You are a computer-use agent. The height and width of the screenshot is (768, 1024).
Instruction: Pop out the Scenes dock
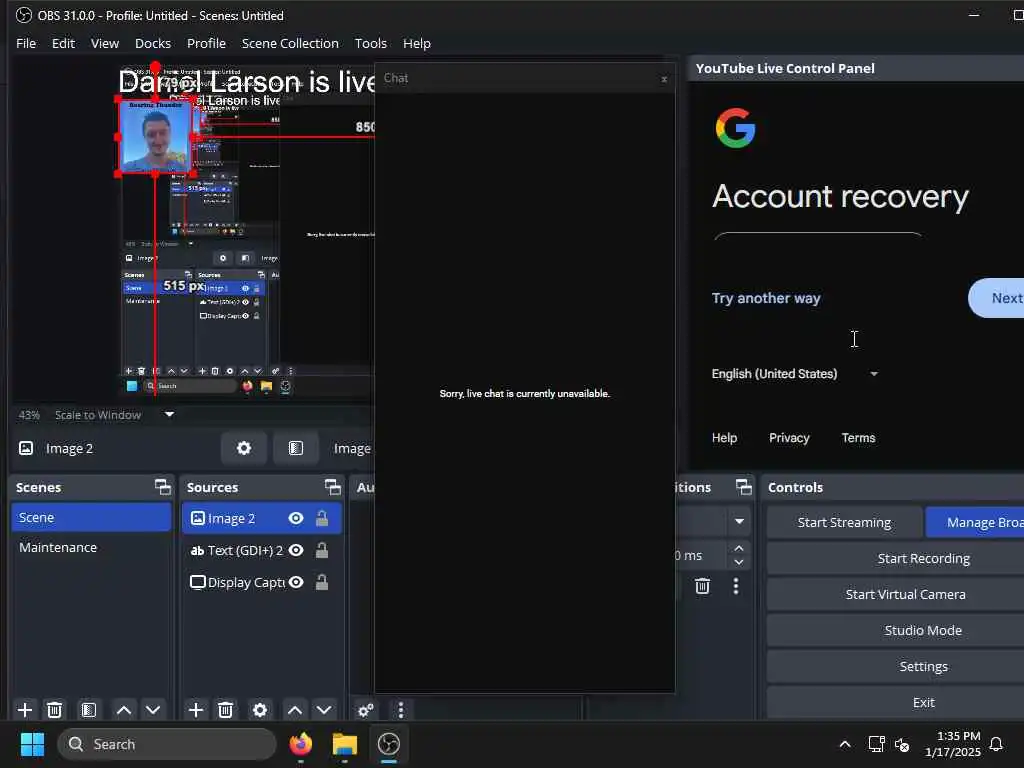(163, 487)
